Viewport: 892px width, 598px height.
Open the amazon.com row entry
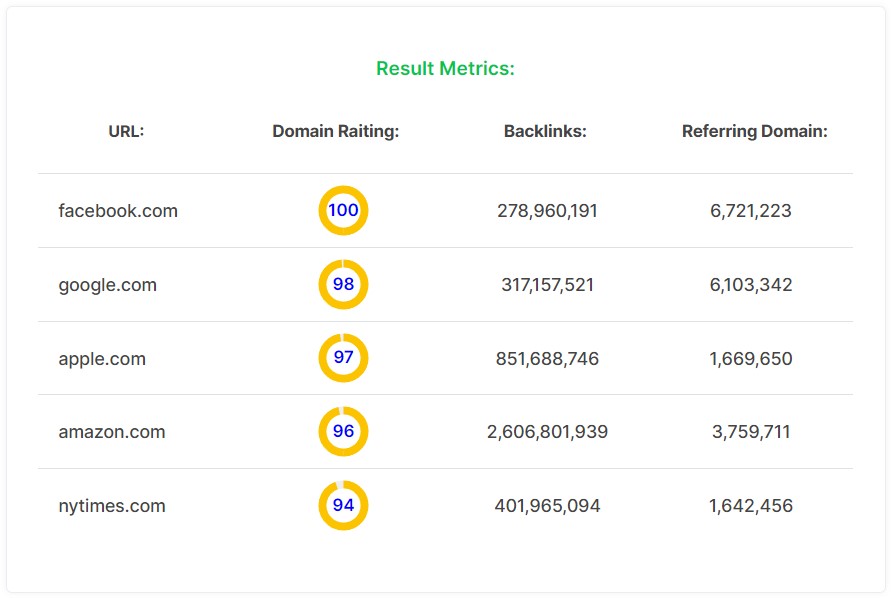[112, 432]
